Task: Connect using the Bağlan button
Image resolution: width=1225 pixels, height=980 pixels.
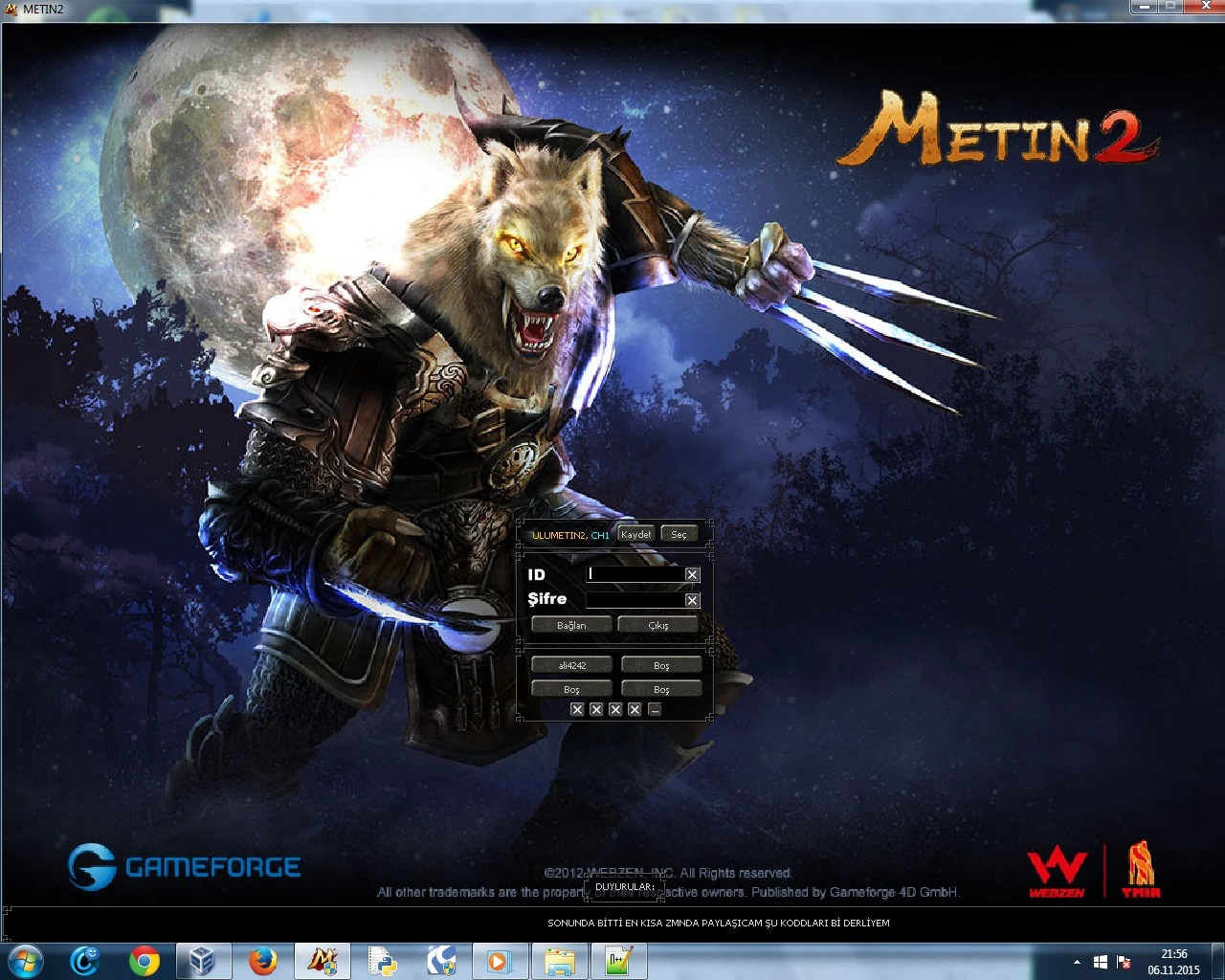Action: click(571, 625)
